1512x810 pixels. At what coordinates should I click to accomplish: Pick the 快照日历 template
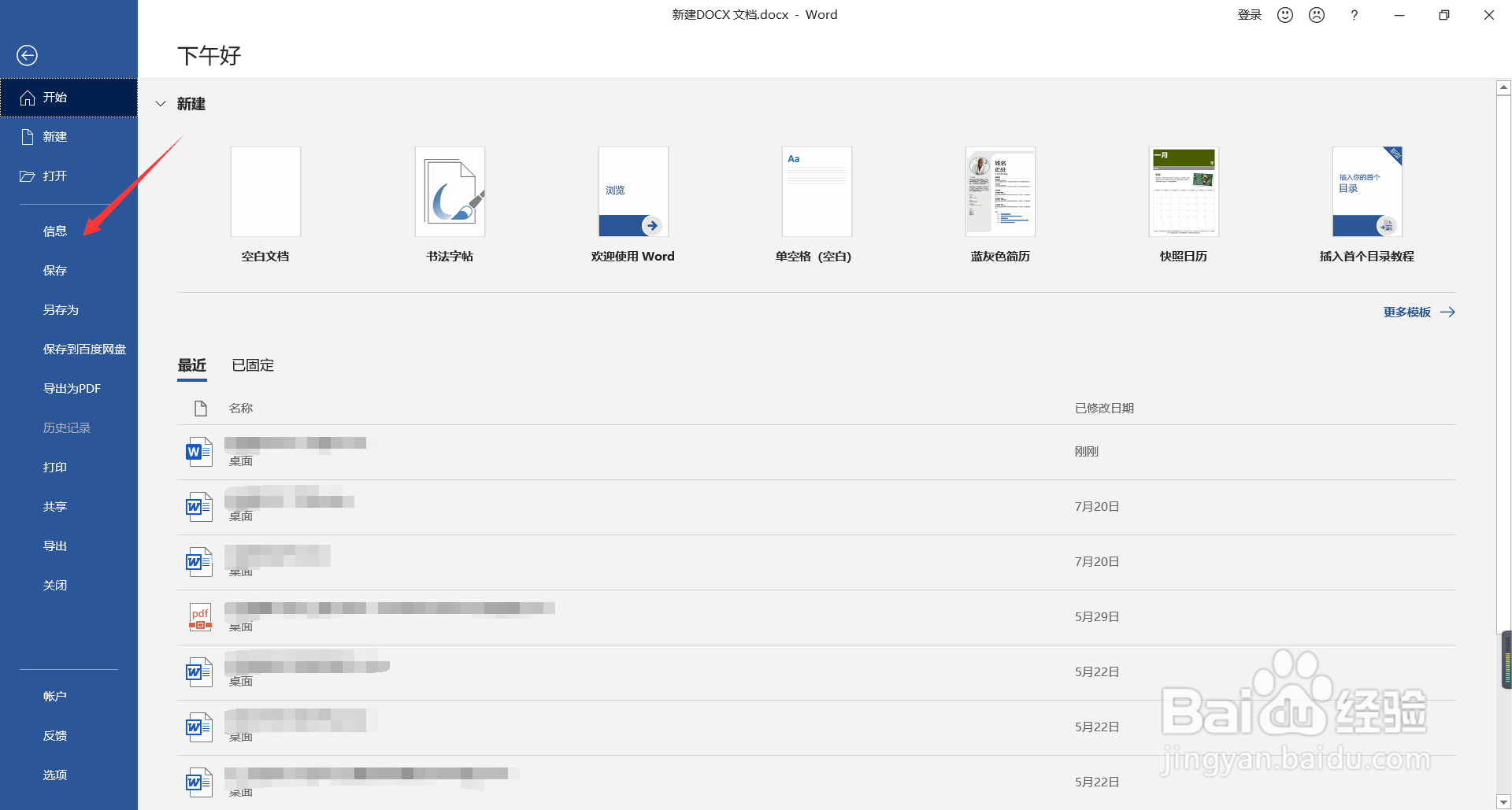click(x=1184, y=205)
